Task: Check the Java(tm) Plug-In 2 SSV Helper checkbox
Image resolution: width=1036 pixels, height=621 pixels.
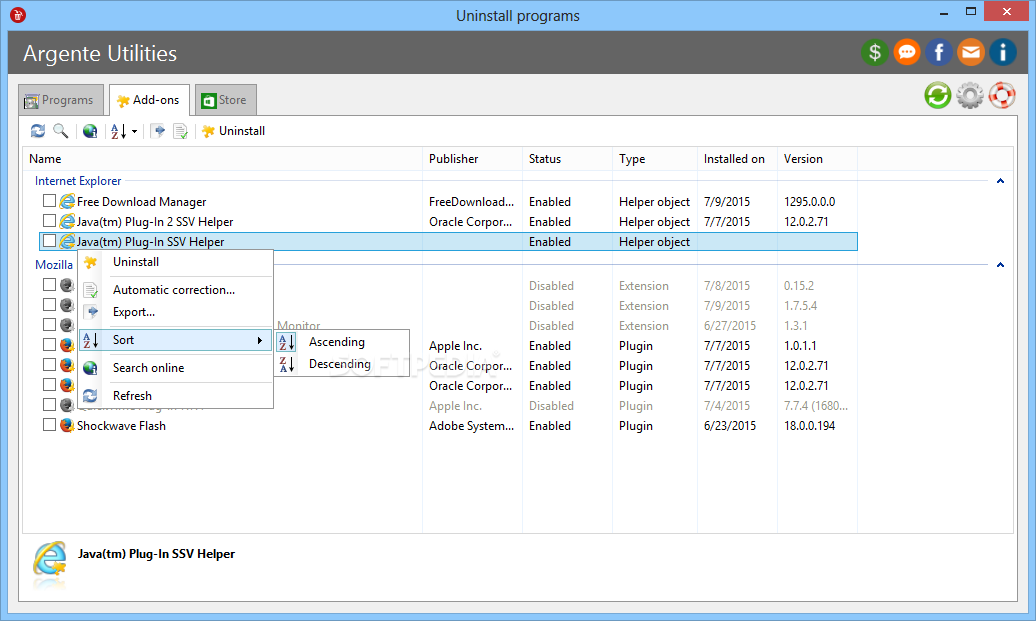Action: (x=49, y=220)
